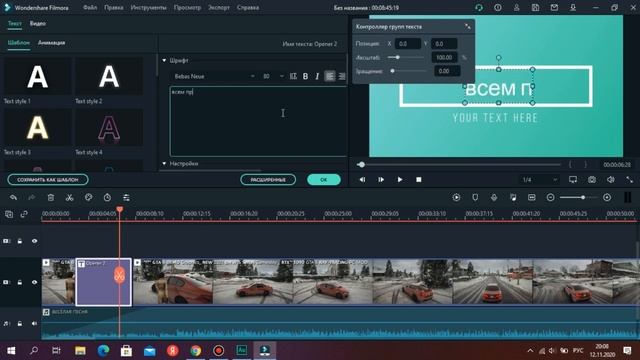640x360 pixels.
Task: Collapse the text group controller panel
Action: pyautogui.click(x=467, y=27)
